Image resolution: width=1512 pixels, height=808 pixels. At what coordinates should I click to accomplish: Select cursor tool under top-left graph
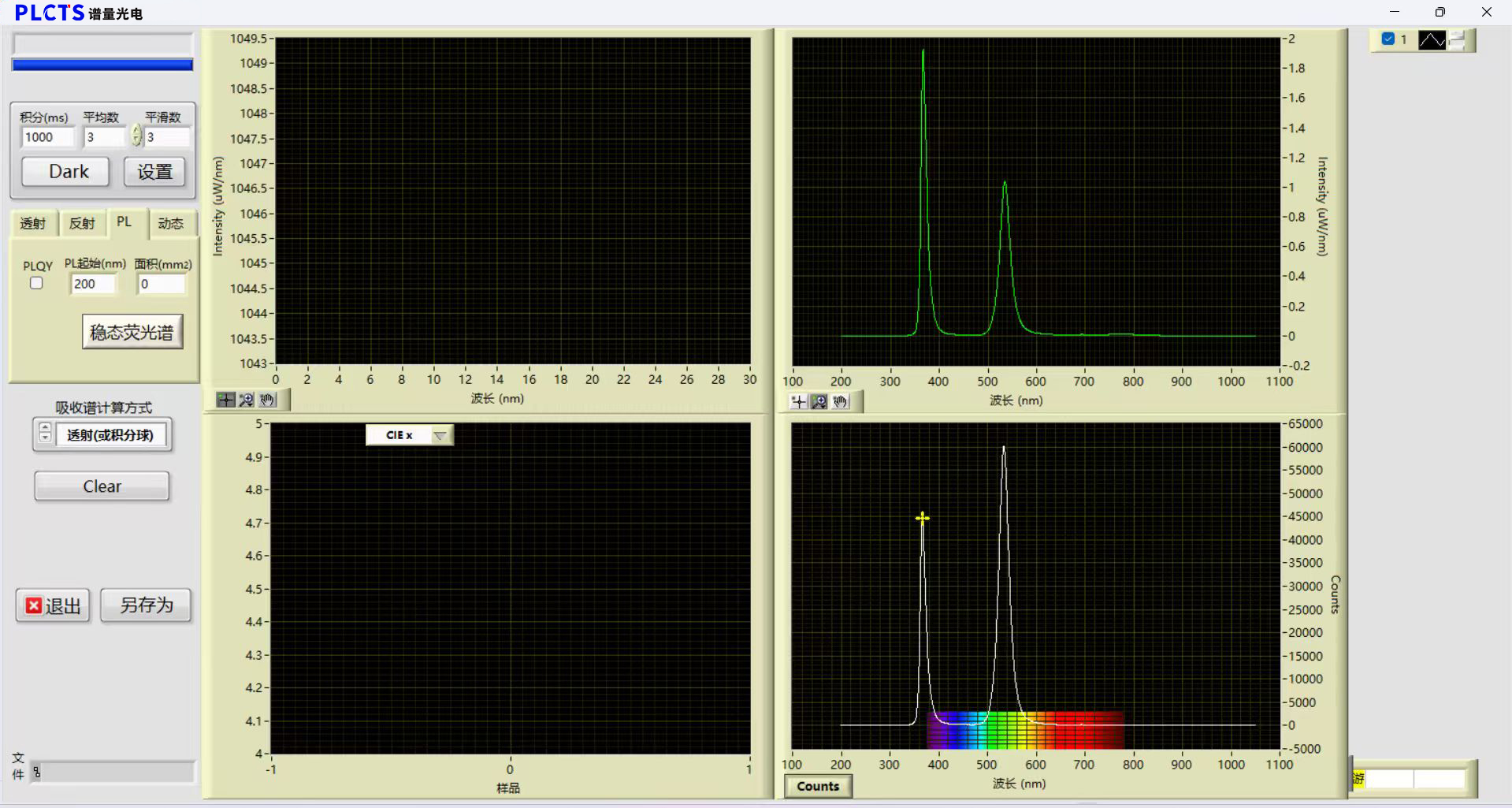pyautogui.click(x=226, y=400)
